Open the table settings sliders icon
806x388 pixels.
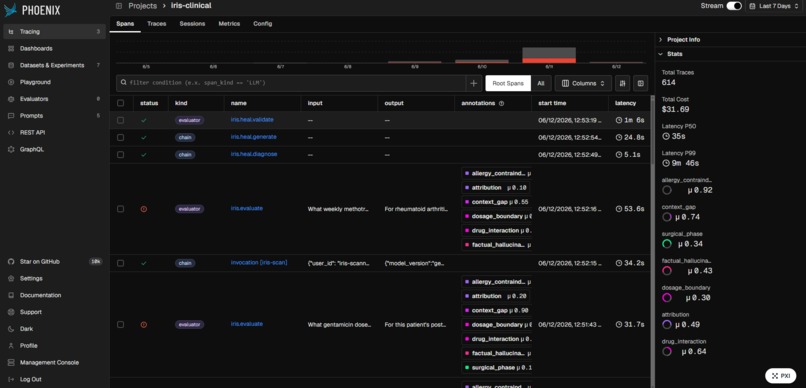click(x=622, y=83)
